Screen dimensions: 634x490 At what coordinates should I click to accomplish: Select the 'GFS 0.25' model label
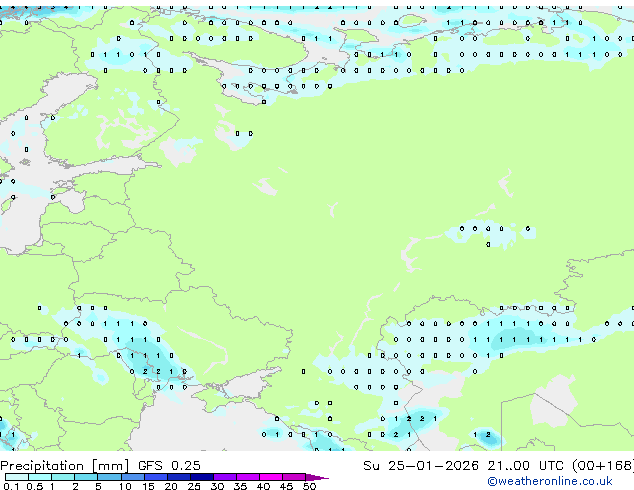point(169,466)
